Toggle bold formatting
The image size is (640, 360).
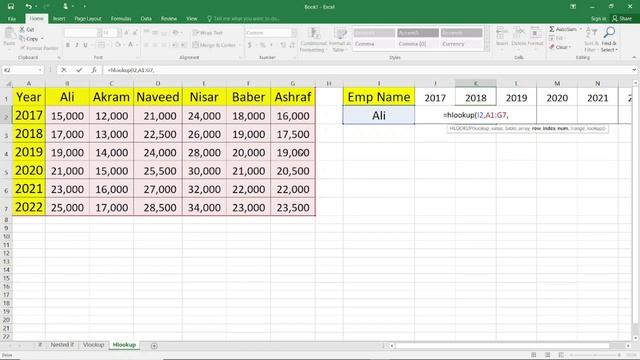(68, 44)
